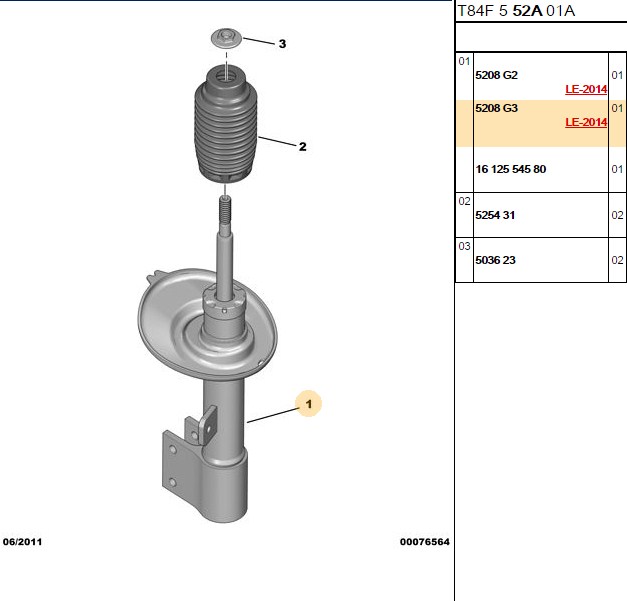Open the LE-2014 link under 5208 G2
The height and width of the screenshot is (601, 627).
(586, 89)
